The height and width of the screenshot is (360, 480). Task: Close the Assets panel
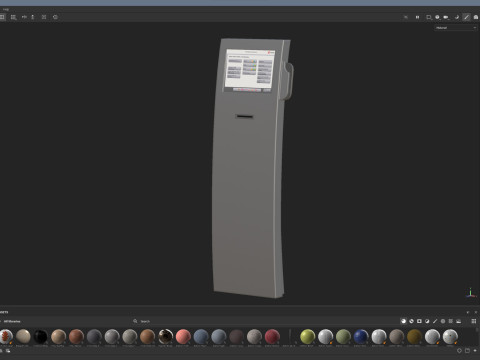[476, 312]
